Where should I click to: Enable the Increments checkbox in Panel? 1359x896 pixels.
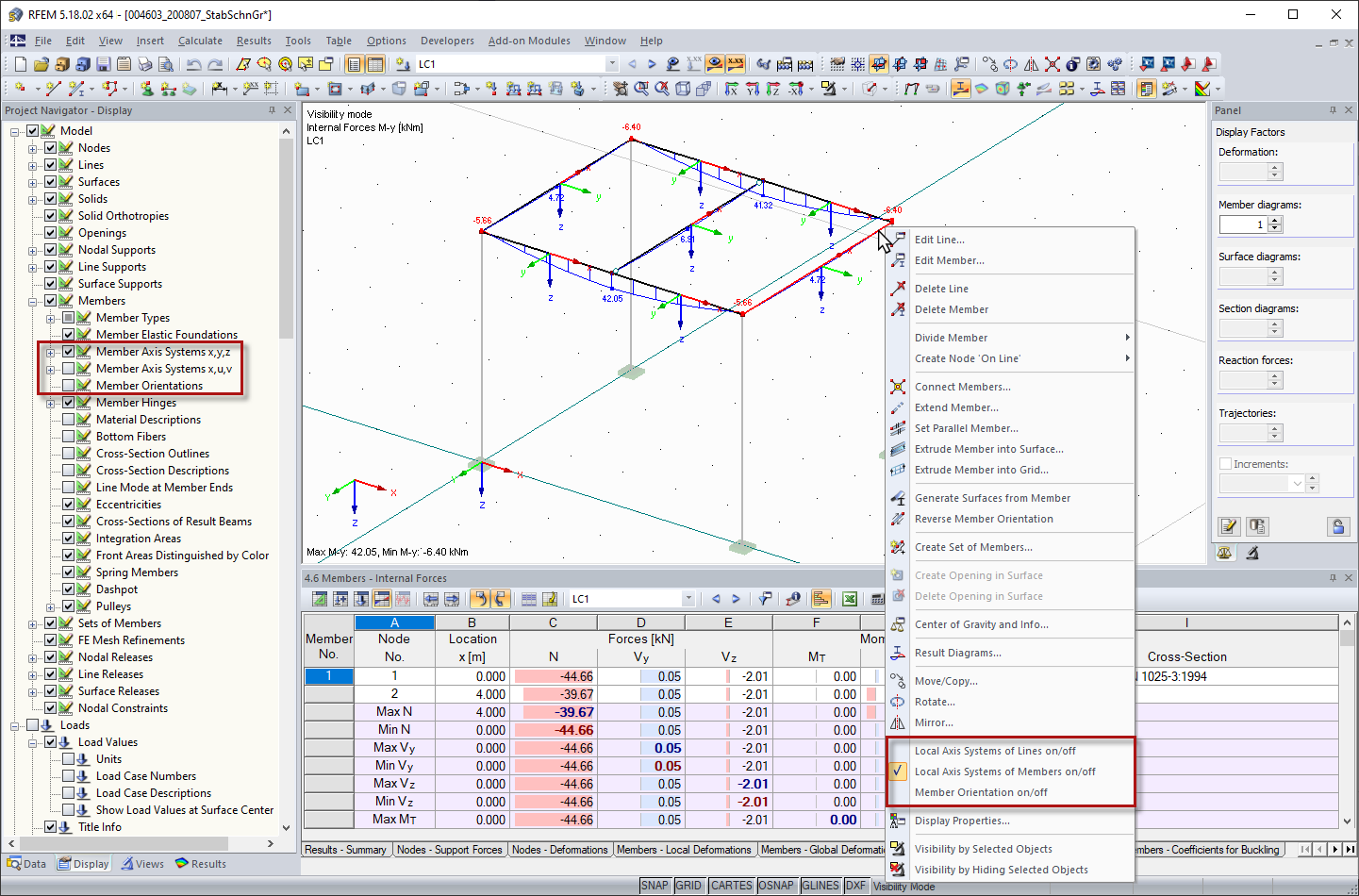[1225, 464]
